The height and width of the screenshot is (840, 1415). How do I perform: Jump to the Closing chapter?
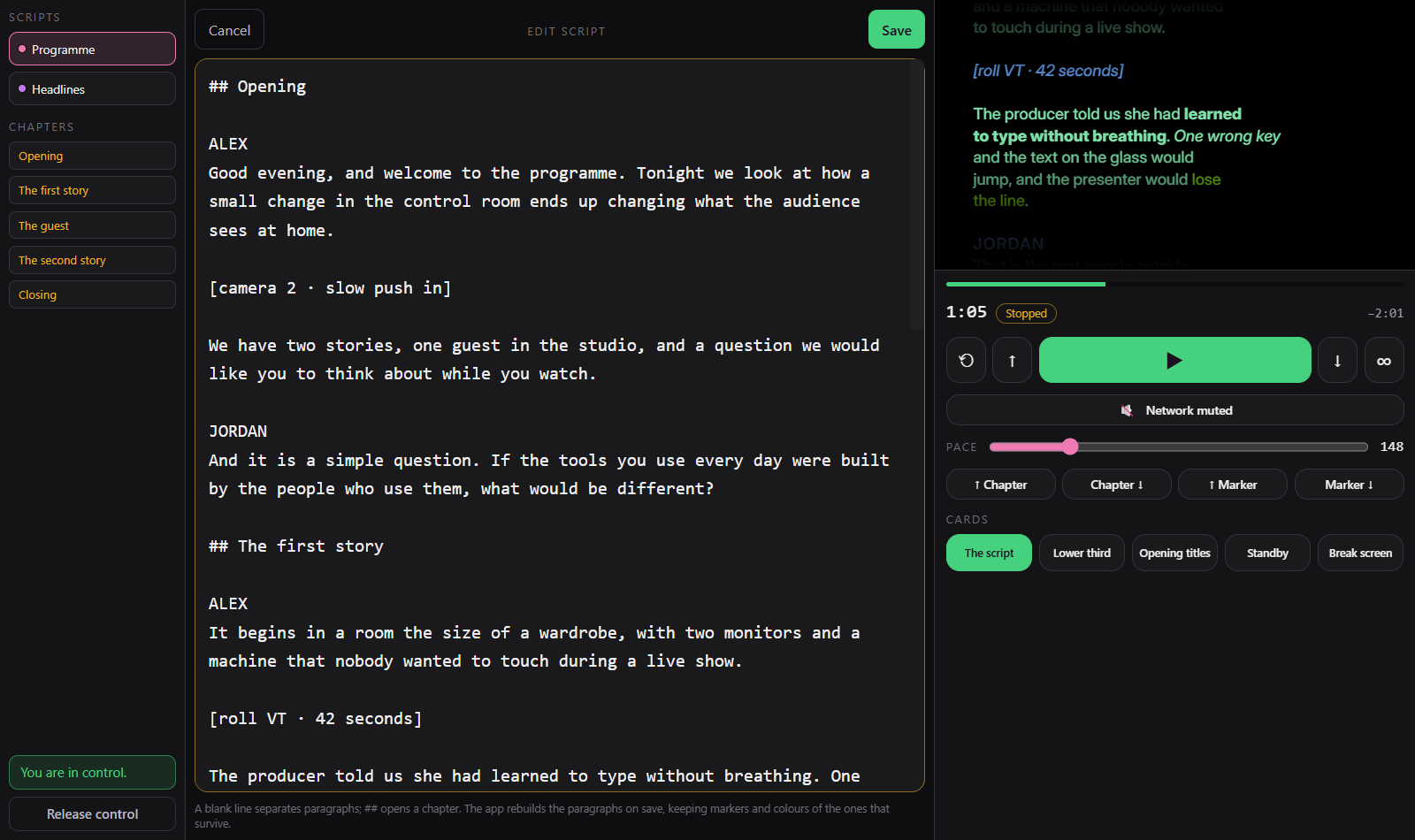92,294
